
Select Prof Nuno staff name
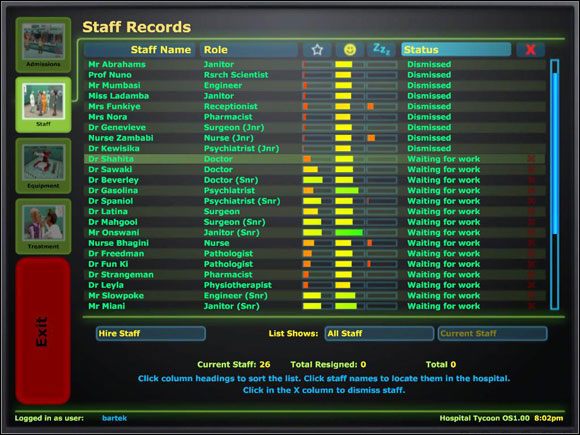110,75
